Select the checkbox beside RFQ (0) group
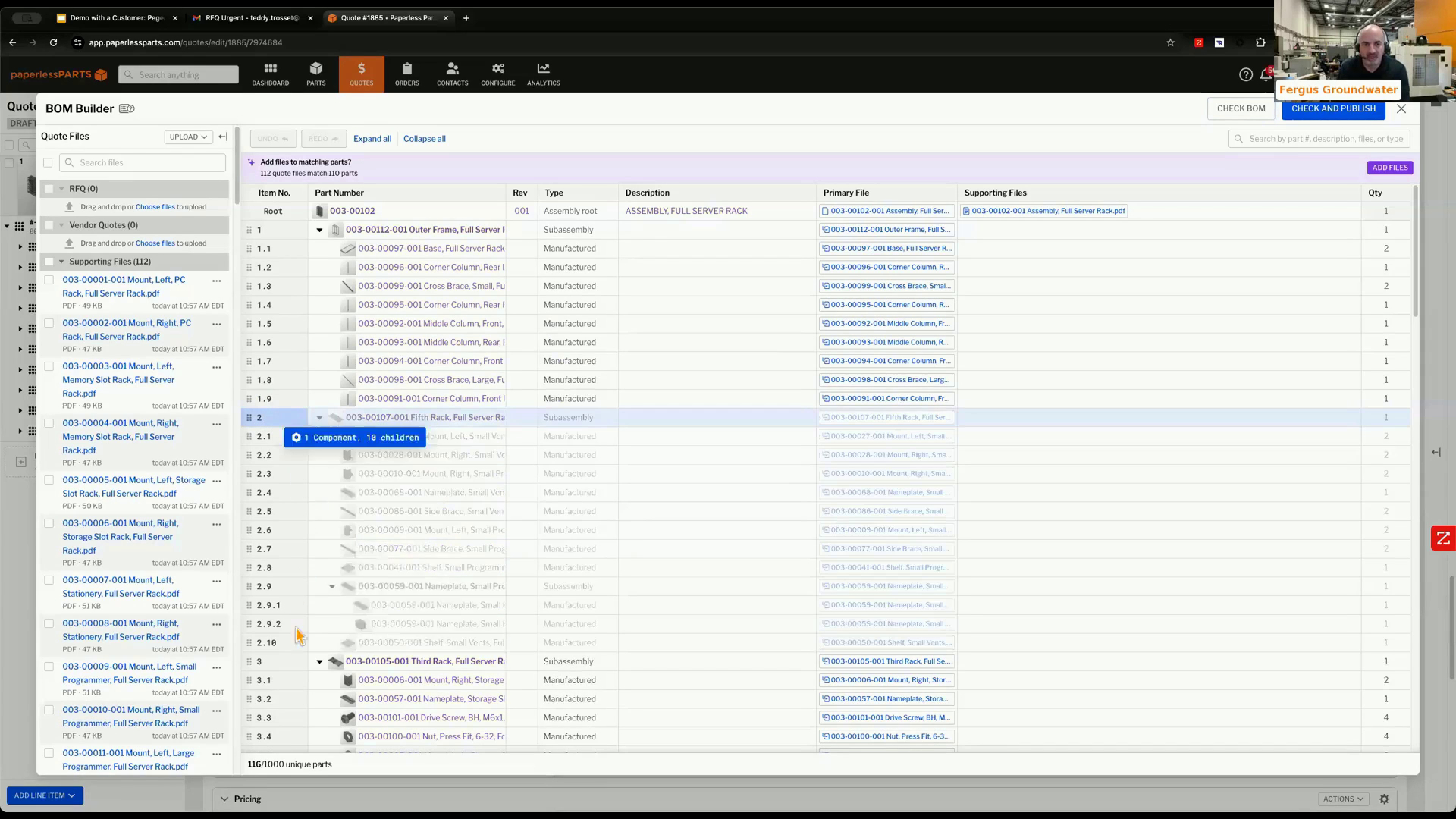1456x819 pixels. pyautogui.click(x=49, y=188)
